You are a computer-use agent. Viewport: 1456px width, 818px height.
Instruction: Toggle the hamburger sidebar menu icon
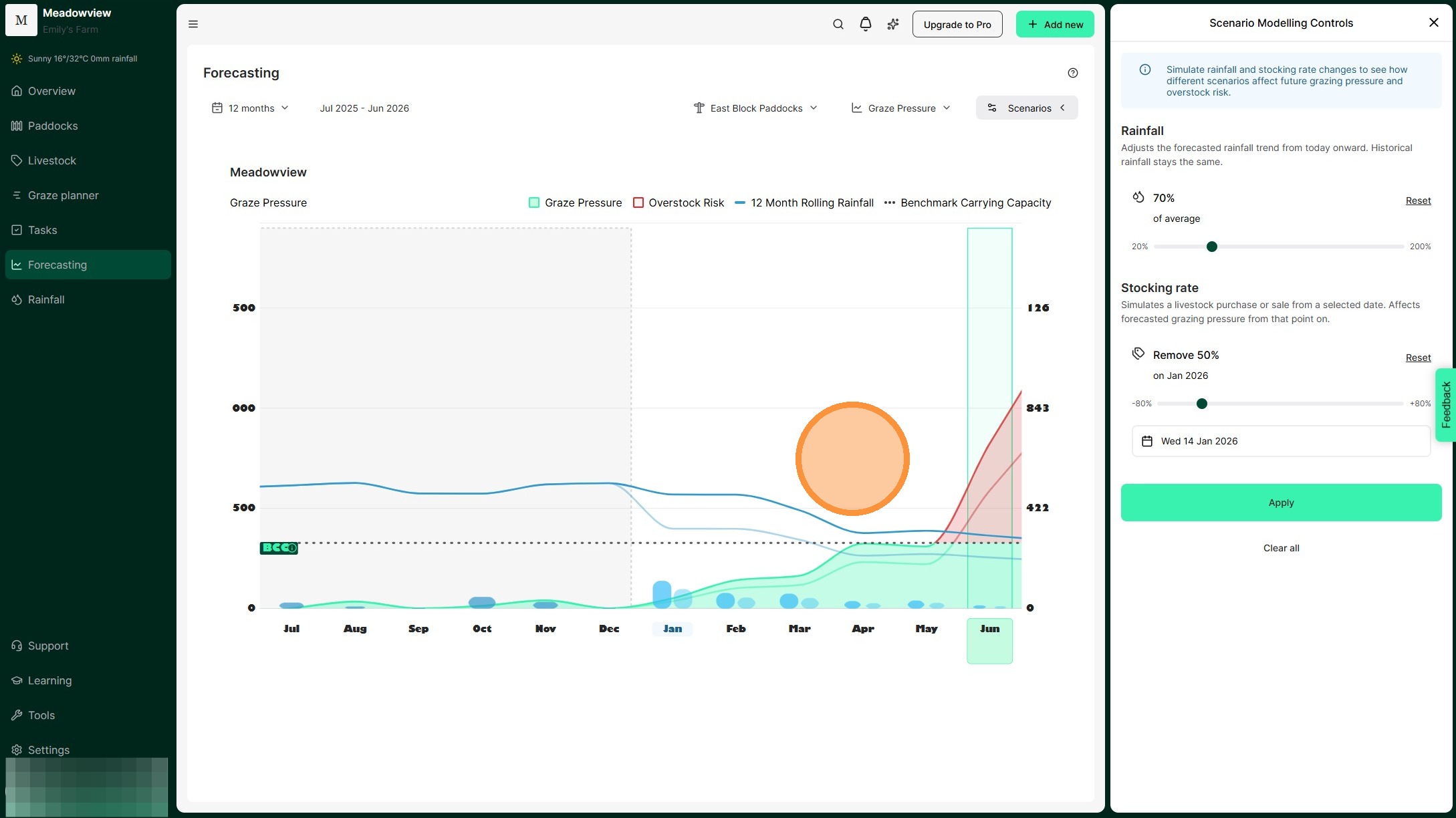pyautogui.click(x=193, y=24)
